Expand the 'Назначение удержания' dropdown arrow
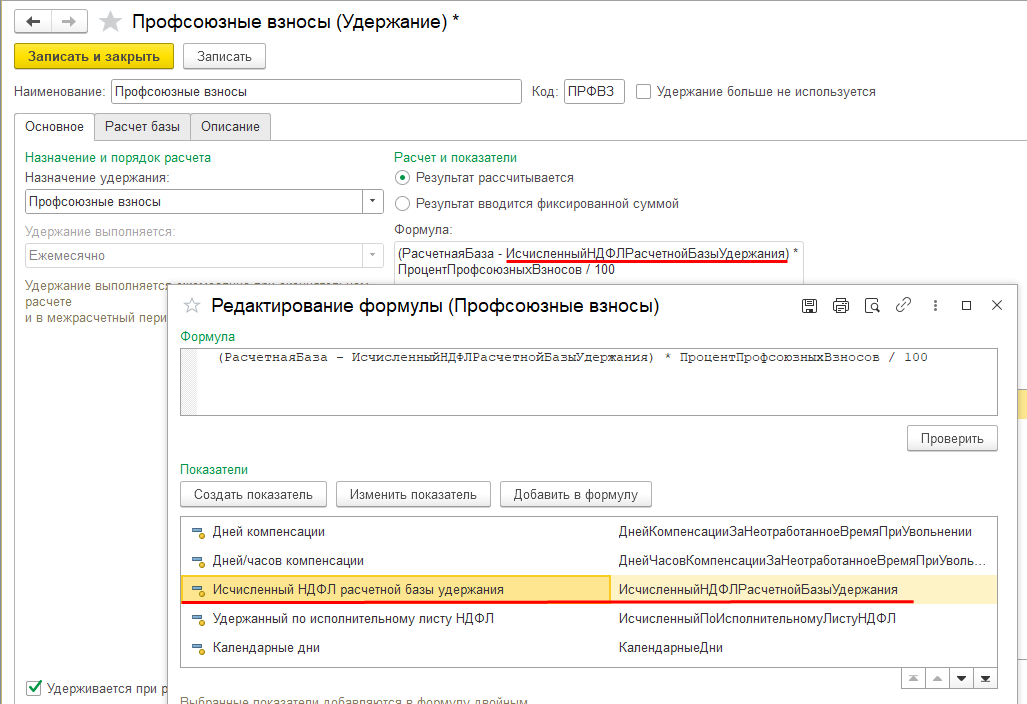Screen dimensions: 1027x704 (372, 201)
